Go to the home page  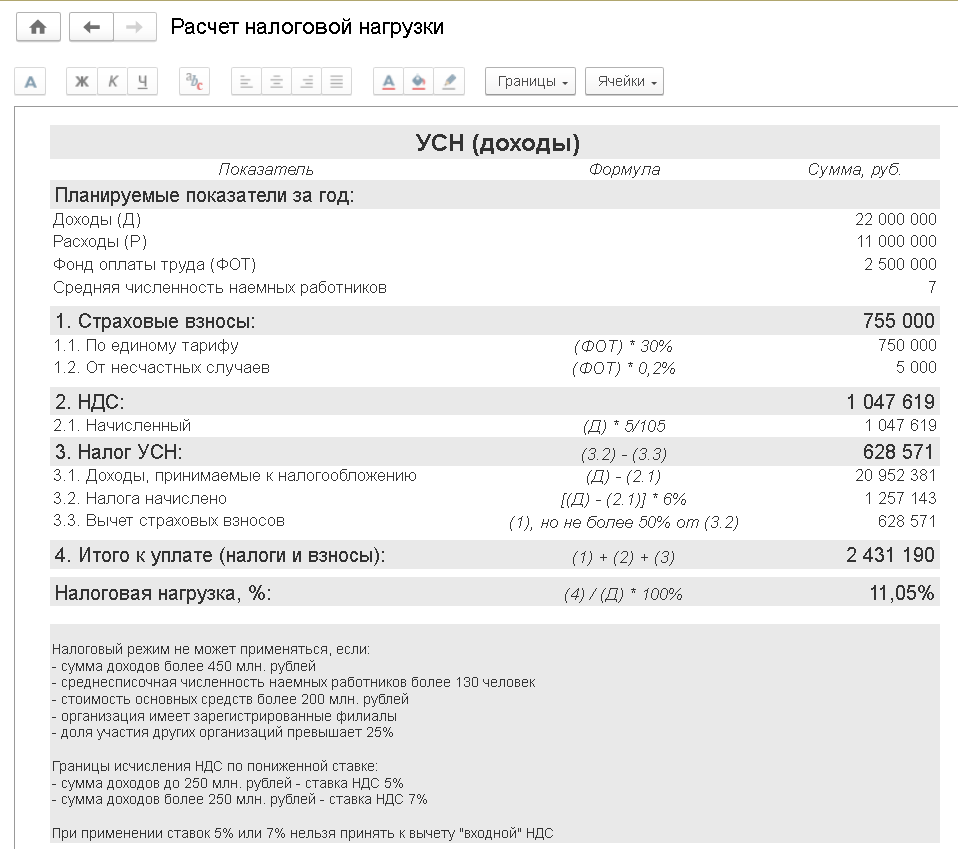[38, 27]
